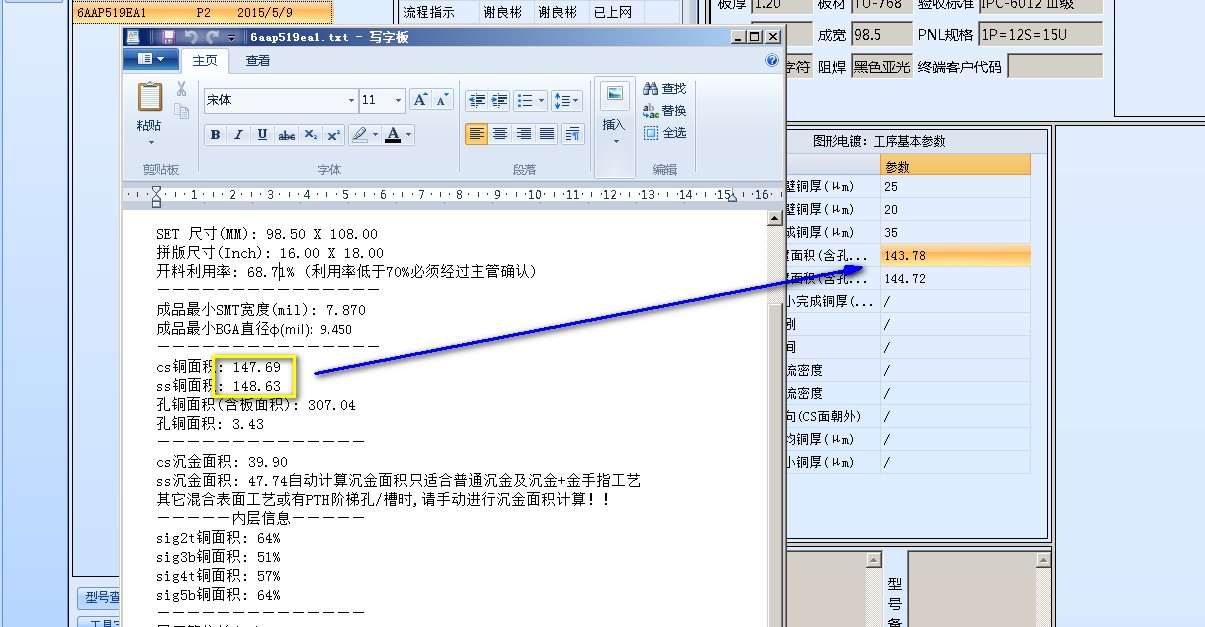Viewport: 1205px width, 627px height.
Task: Open the paragraph settings icon
Action: coord(573,133)
